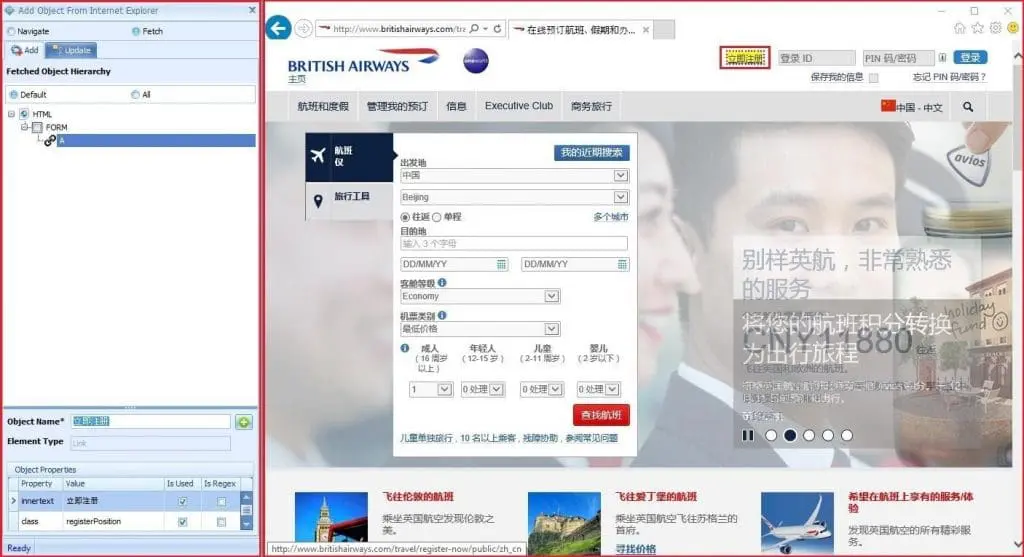Viewport: 1024px width, 557px height.
Task: Click the green add button beside Object Name
Action: pyautogui.click(x=244, y=422)
